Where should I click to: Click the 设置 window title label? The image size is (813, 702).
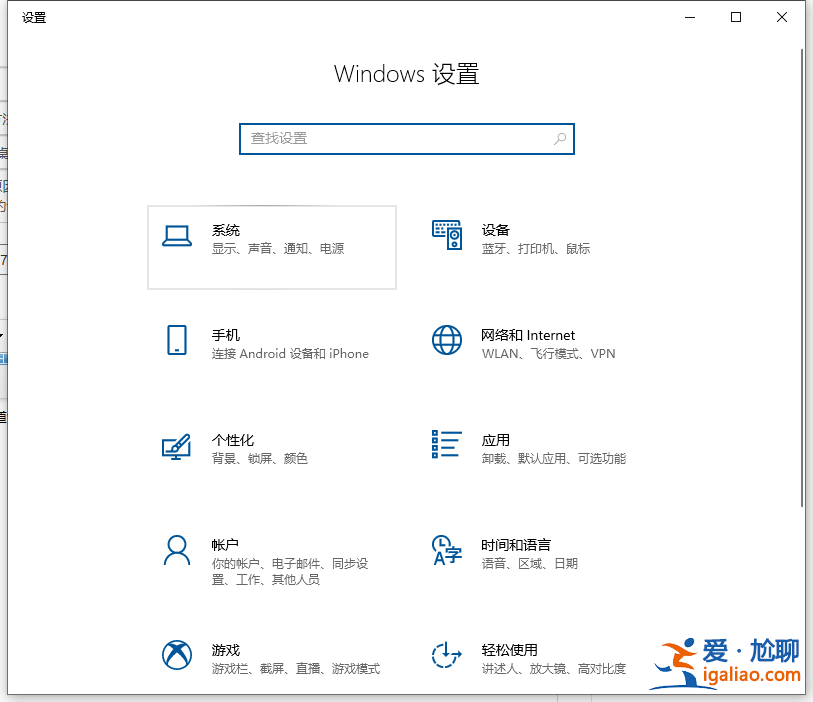[x=34, y=17]
